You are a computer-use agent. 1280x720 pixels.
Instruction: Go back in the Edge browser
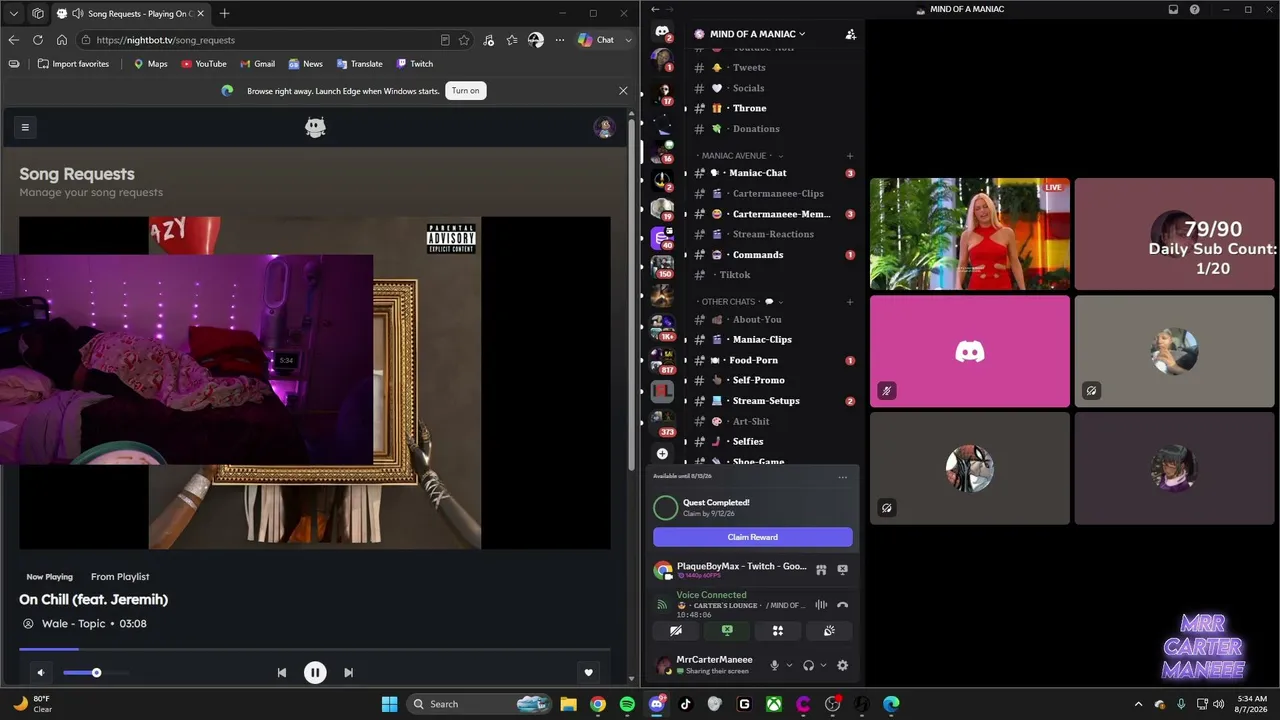click(x=14, y=40)
